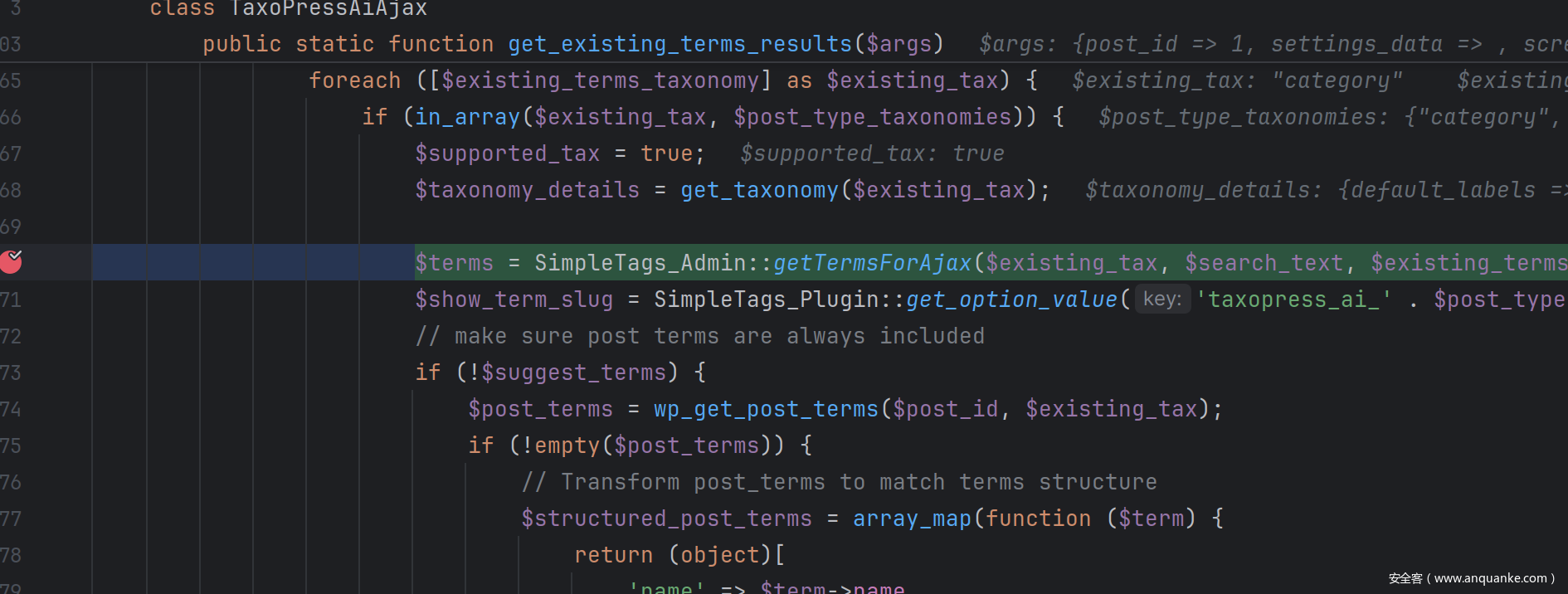Image resolution: width=1568 pixels, height=594 pixels.
Task: Click the getTermsForAjax method call
Action: 872,263
